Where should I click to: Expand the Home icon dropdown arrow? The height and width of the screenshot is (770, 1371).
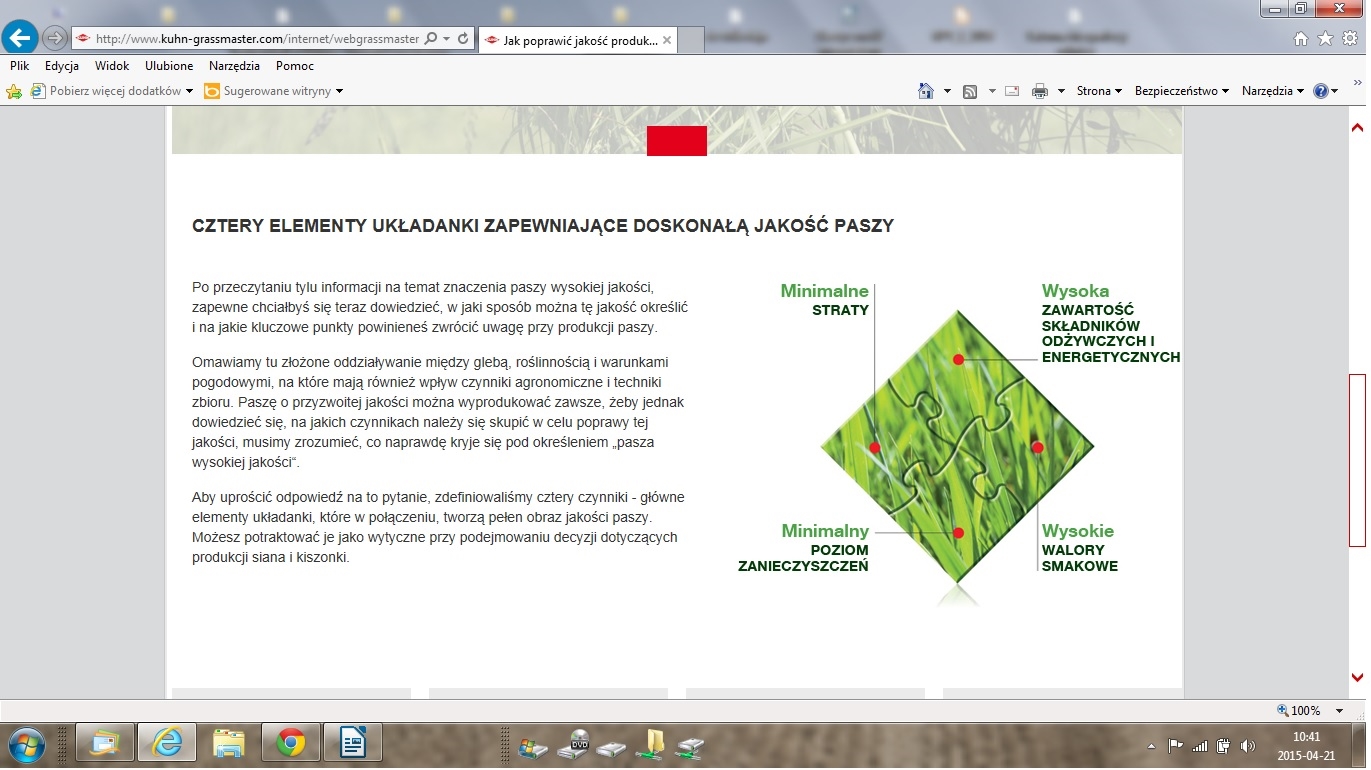tap(947, 91)
